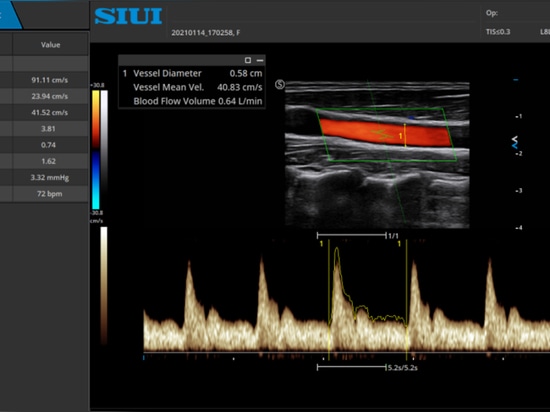Select the 91.11 cm/s value row
This screenshot has width=550, height=412.
44,80
